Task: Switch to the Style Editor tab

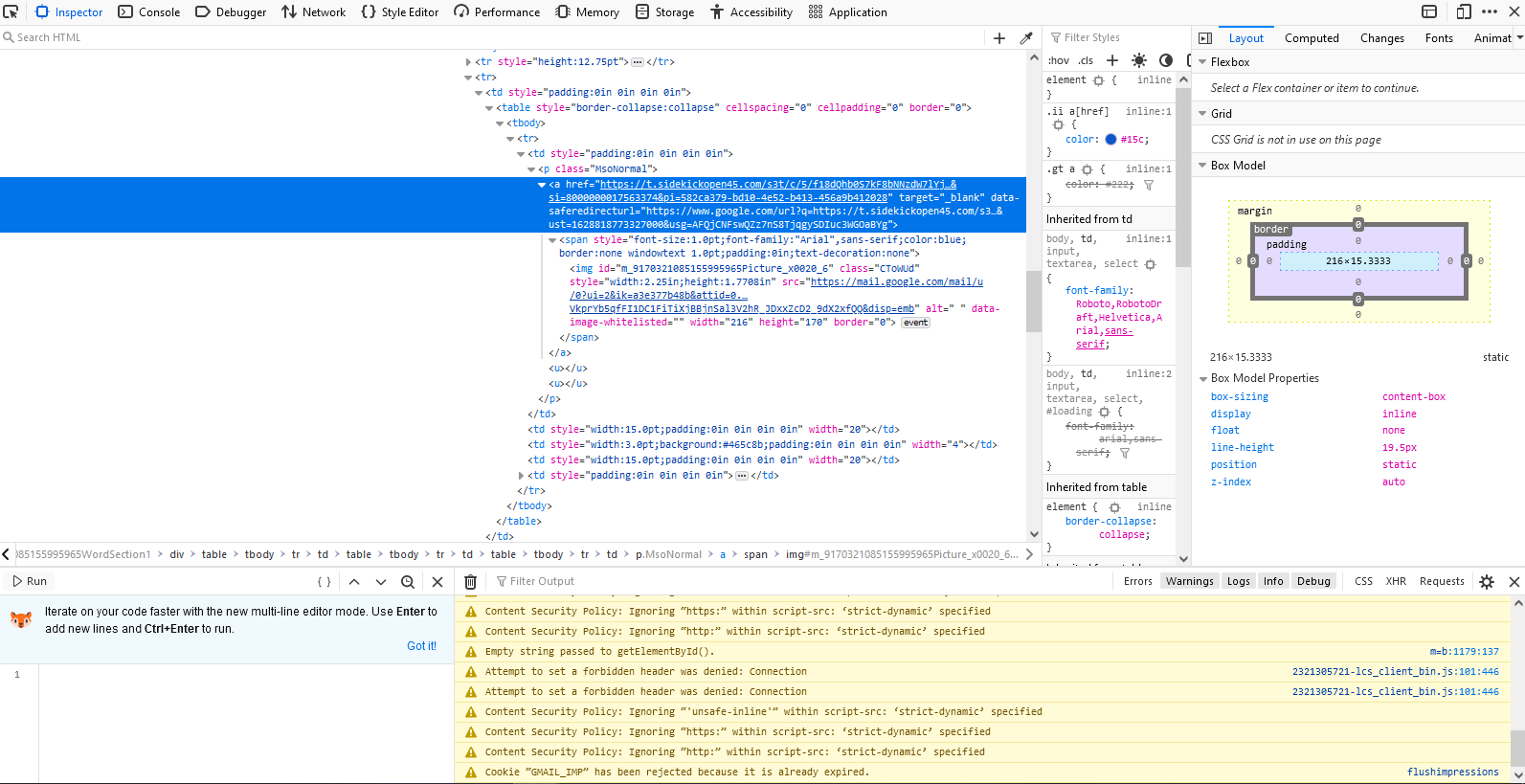Action: pos(400,11)
